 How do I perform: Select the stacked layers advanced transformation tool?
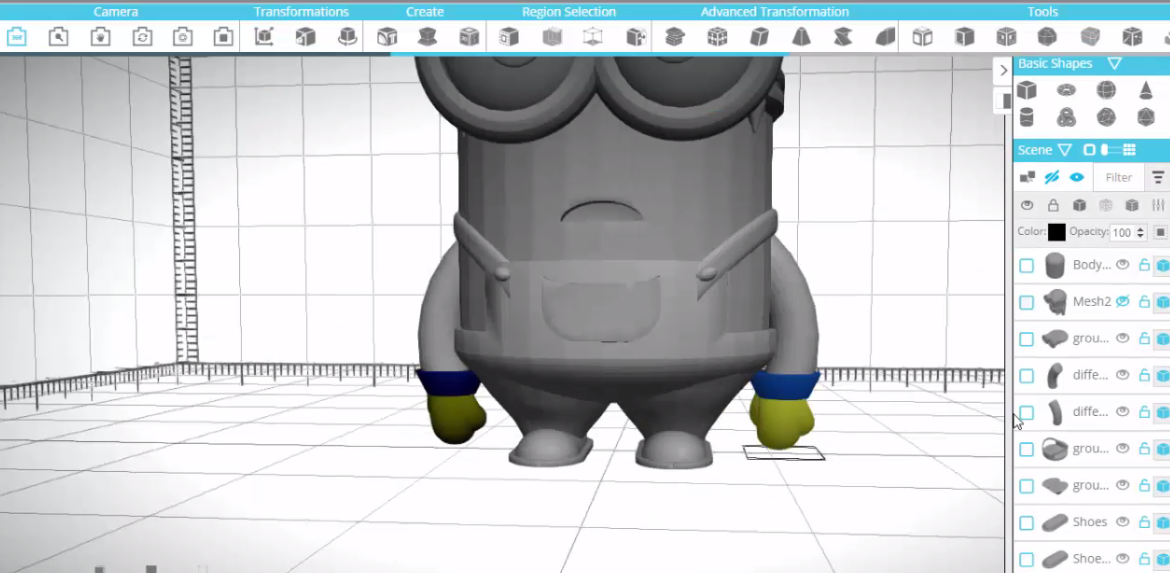[x=675, y=37]
